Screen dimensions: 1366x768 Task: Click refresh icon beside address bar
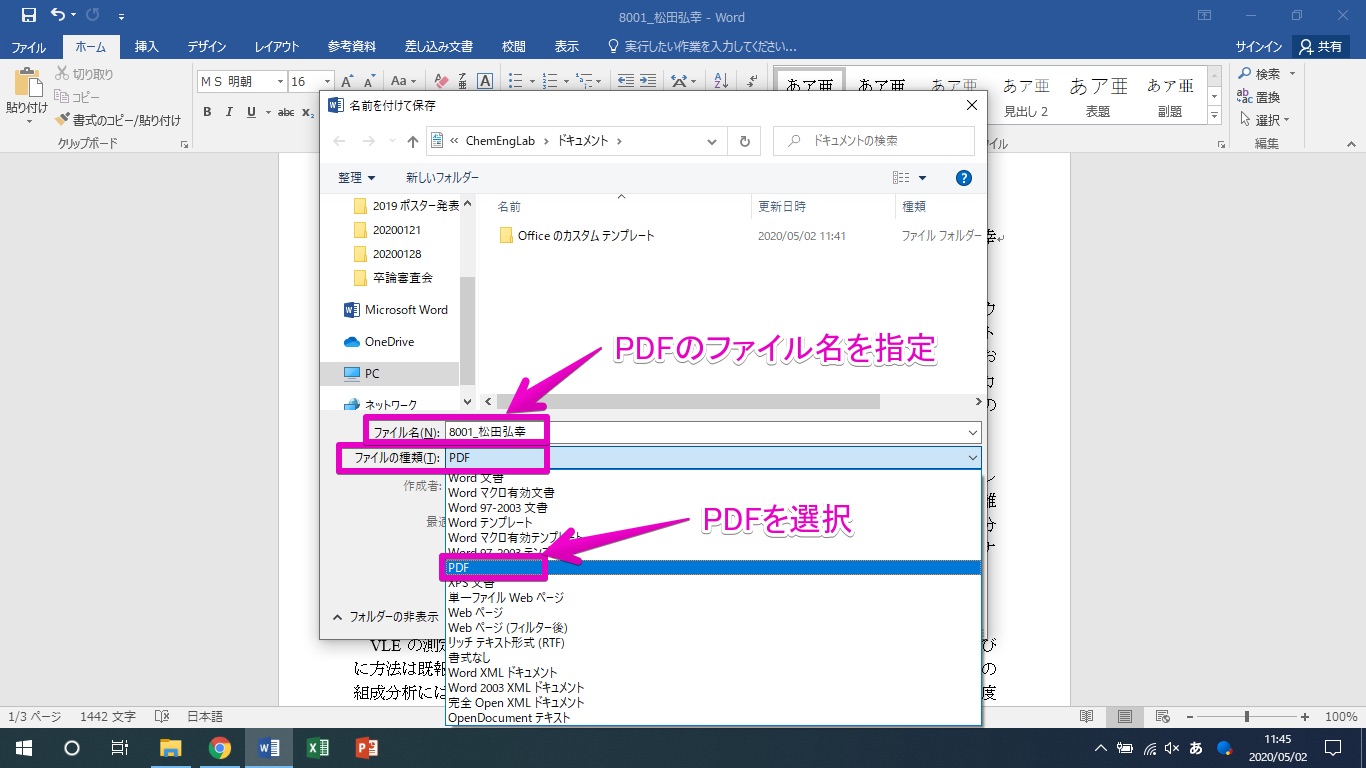[x=744, y=141]
